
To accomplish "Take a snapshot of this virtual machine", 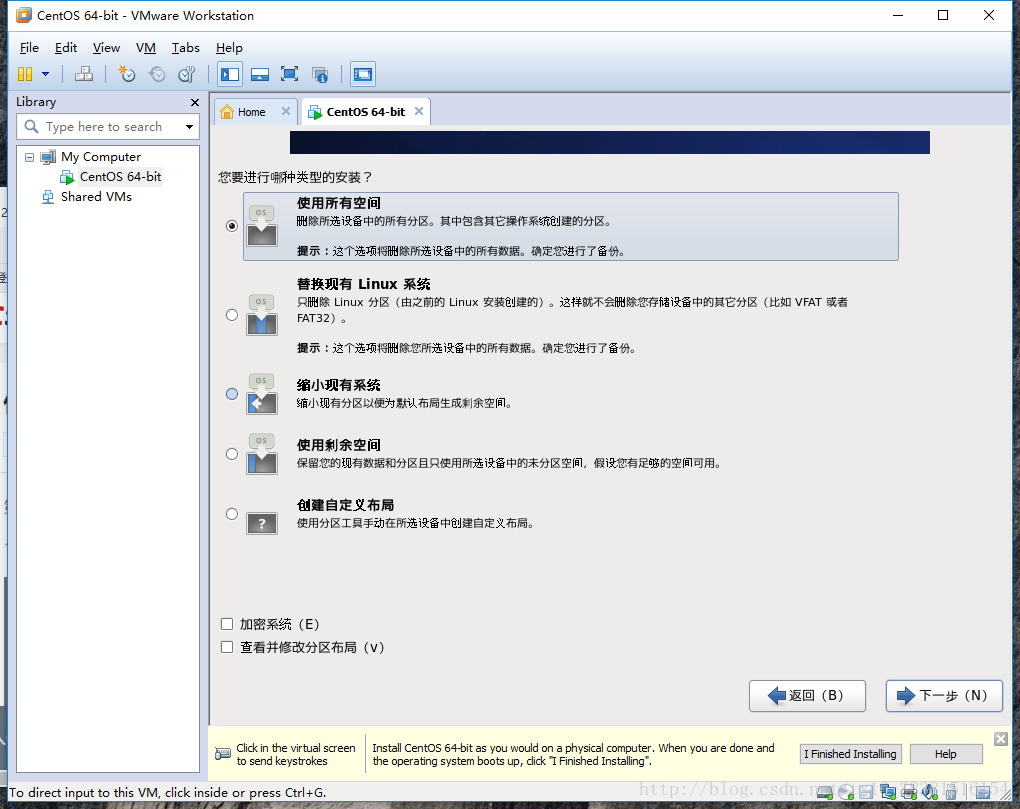I will pyautogui.click(x=126, y=74).
